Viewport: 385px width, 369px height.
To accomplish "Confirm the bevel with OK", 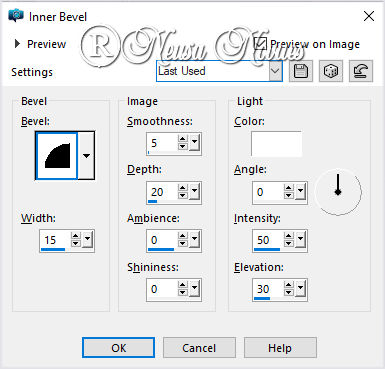I will coord(118,348).
